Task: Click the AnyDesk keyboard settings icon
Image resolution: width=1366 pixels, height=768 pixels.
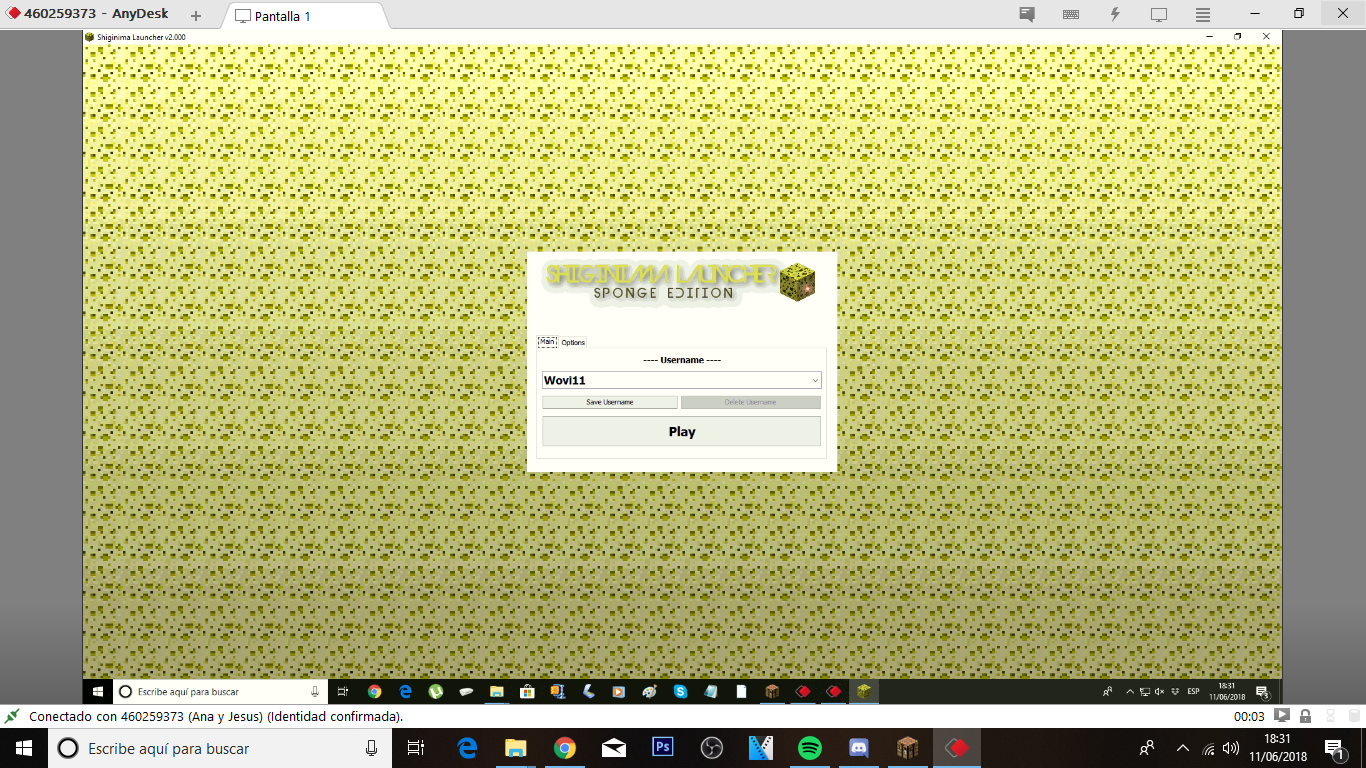Action: [x=1071, y=14]
